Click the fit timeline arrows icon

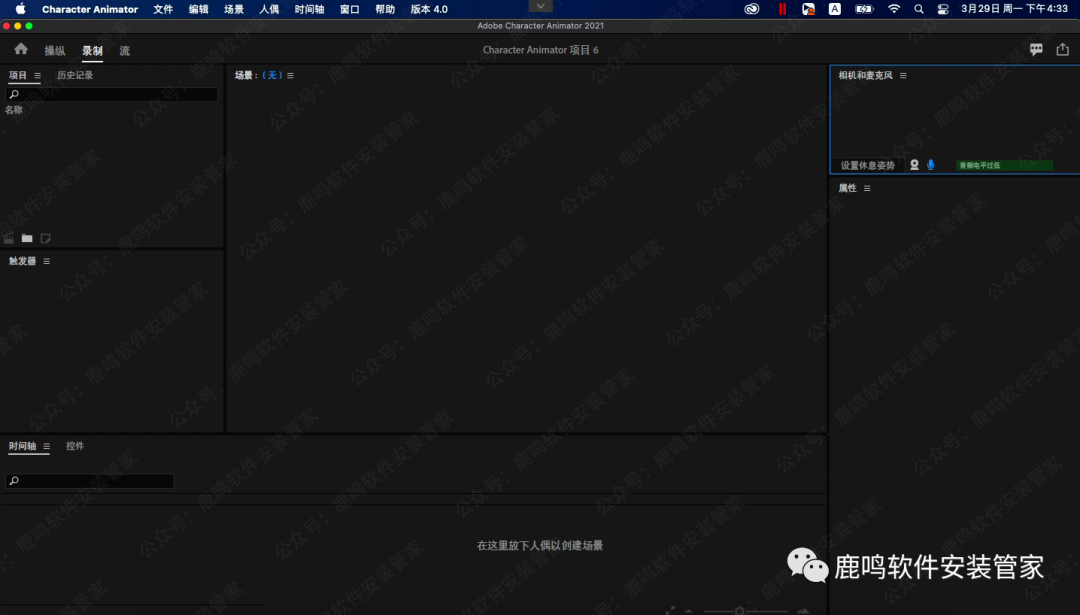pos(670,611)
